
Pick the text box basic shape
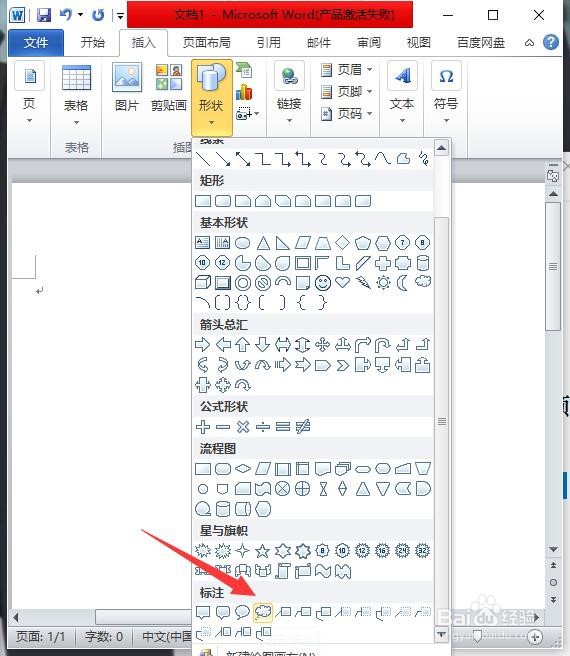(203, 243)
